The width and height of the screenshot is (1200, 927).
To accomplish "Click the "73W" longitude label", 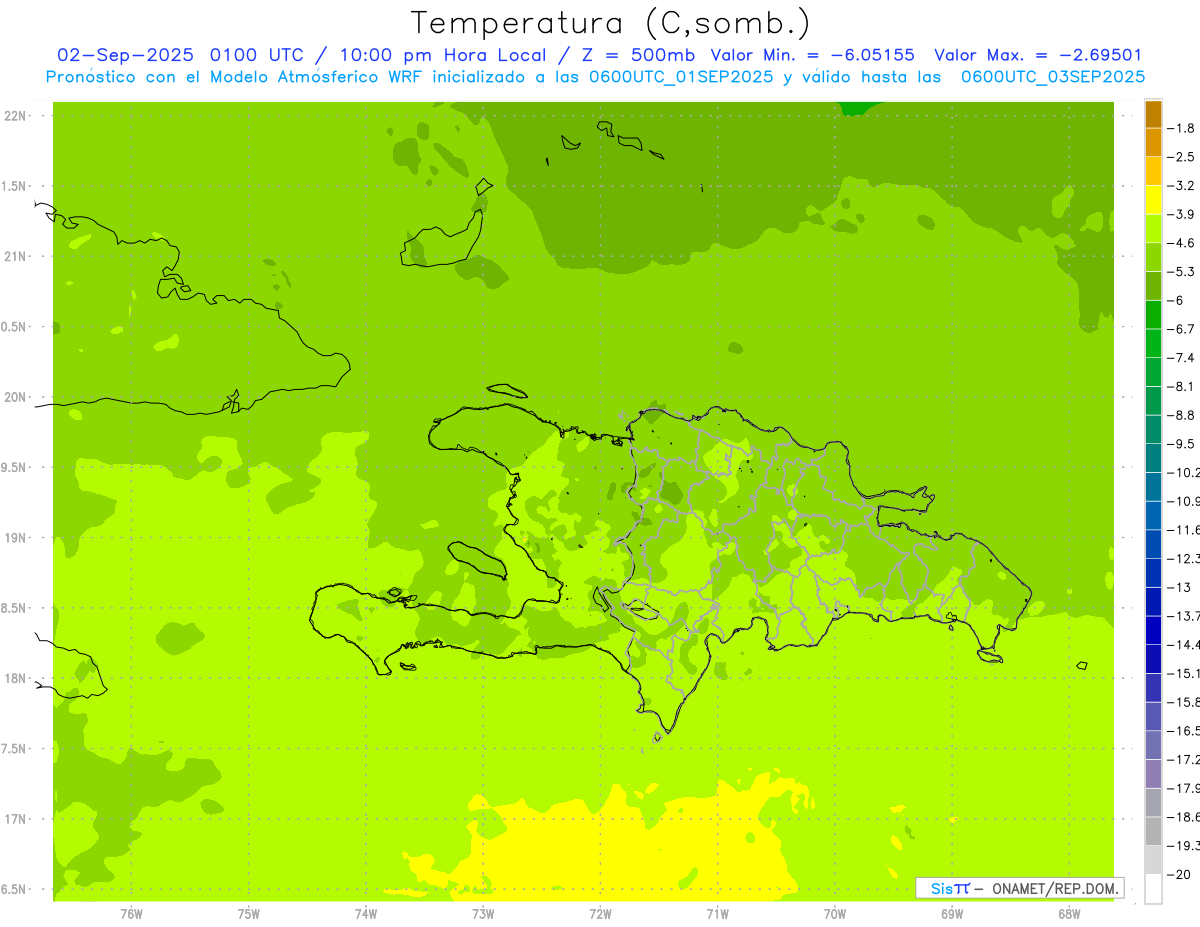I will tap(483, 914).
